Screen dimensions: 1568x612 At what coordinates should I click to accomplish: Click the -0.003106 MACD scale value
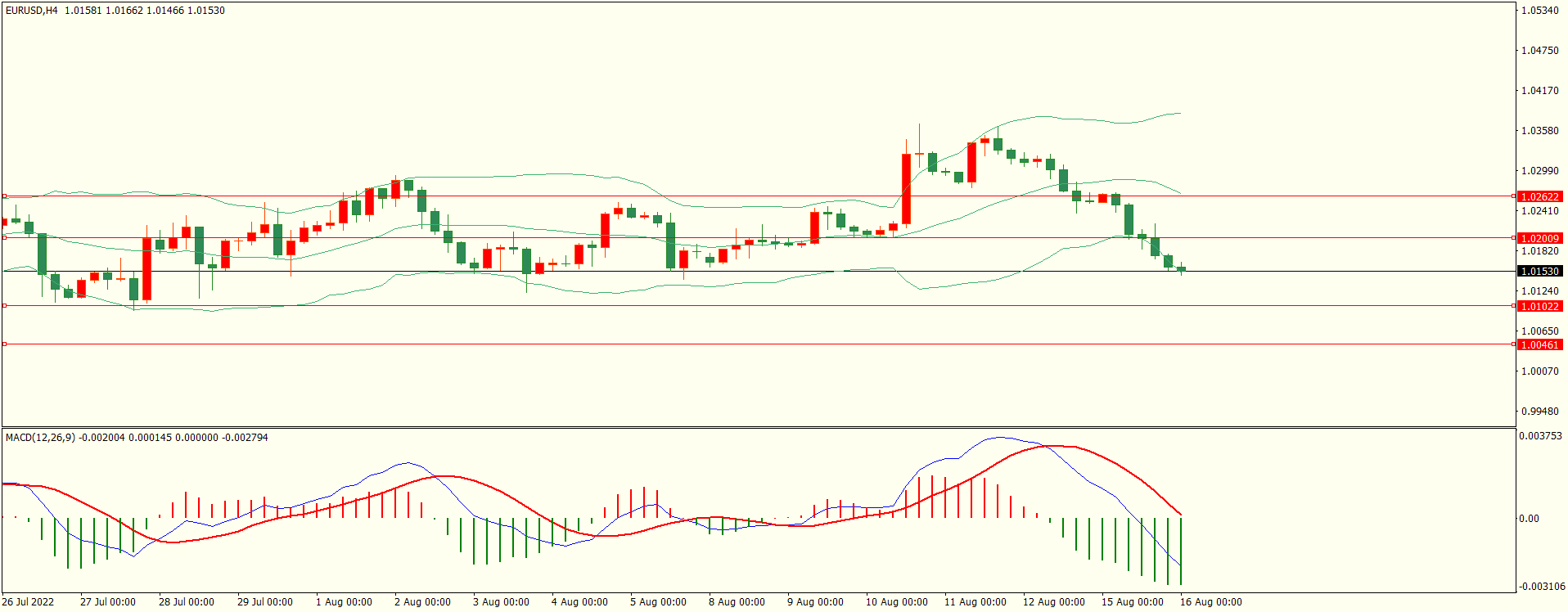pyautogui.click(x=1540, y=587)
